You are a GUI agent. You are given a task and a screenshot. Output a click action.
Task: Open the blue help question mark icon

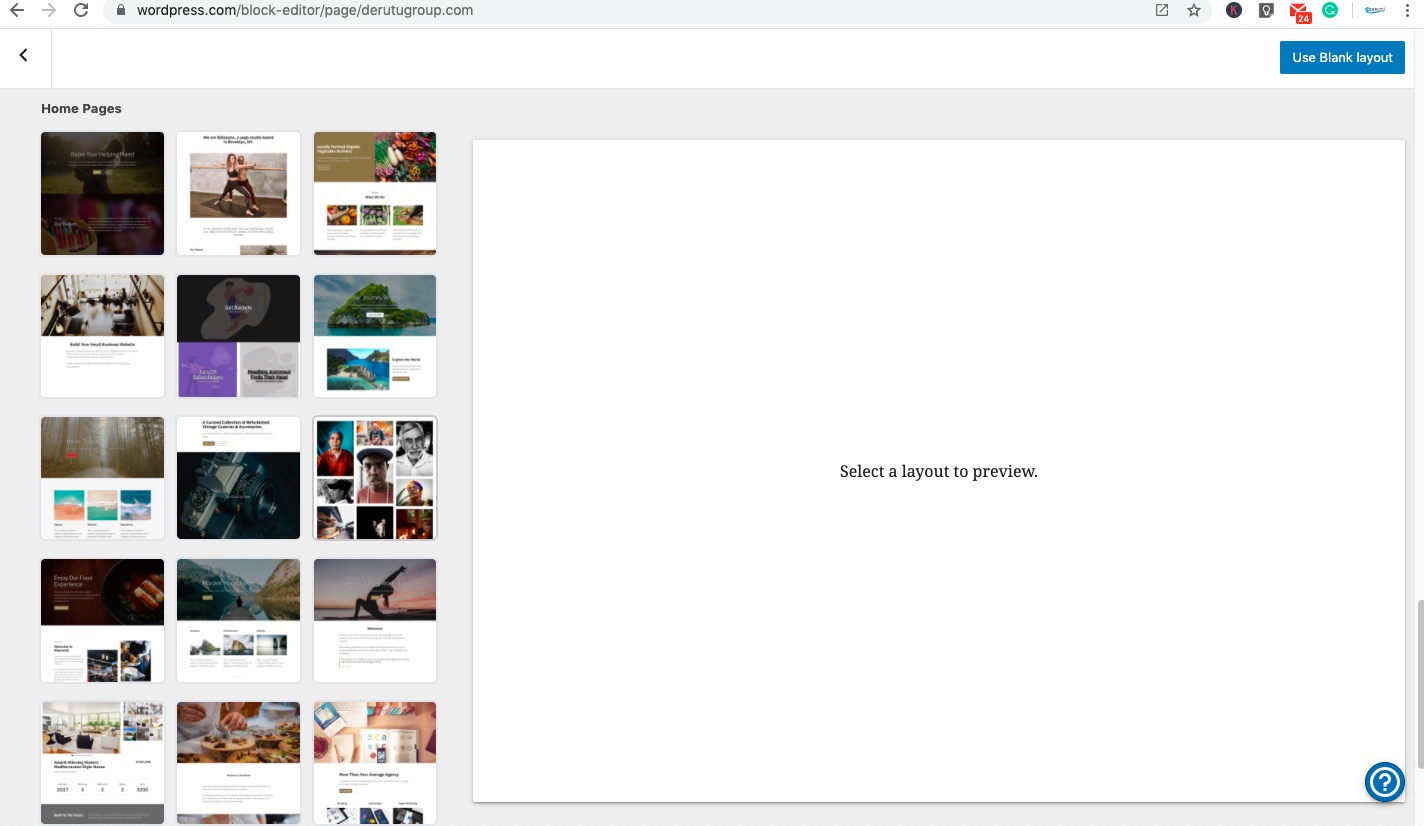click(x=1385, y=782)
